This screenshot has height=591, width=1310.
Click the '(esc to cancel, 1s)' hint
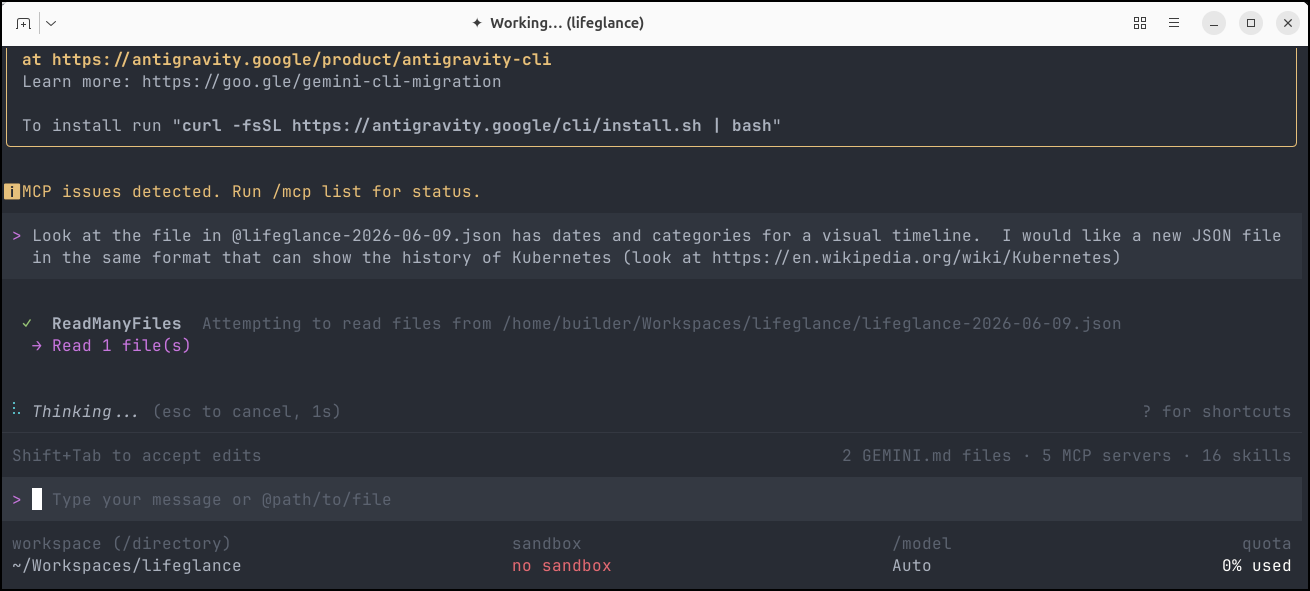(x=246, y=411)
